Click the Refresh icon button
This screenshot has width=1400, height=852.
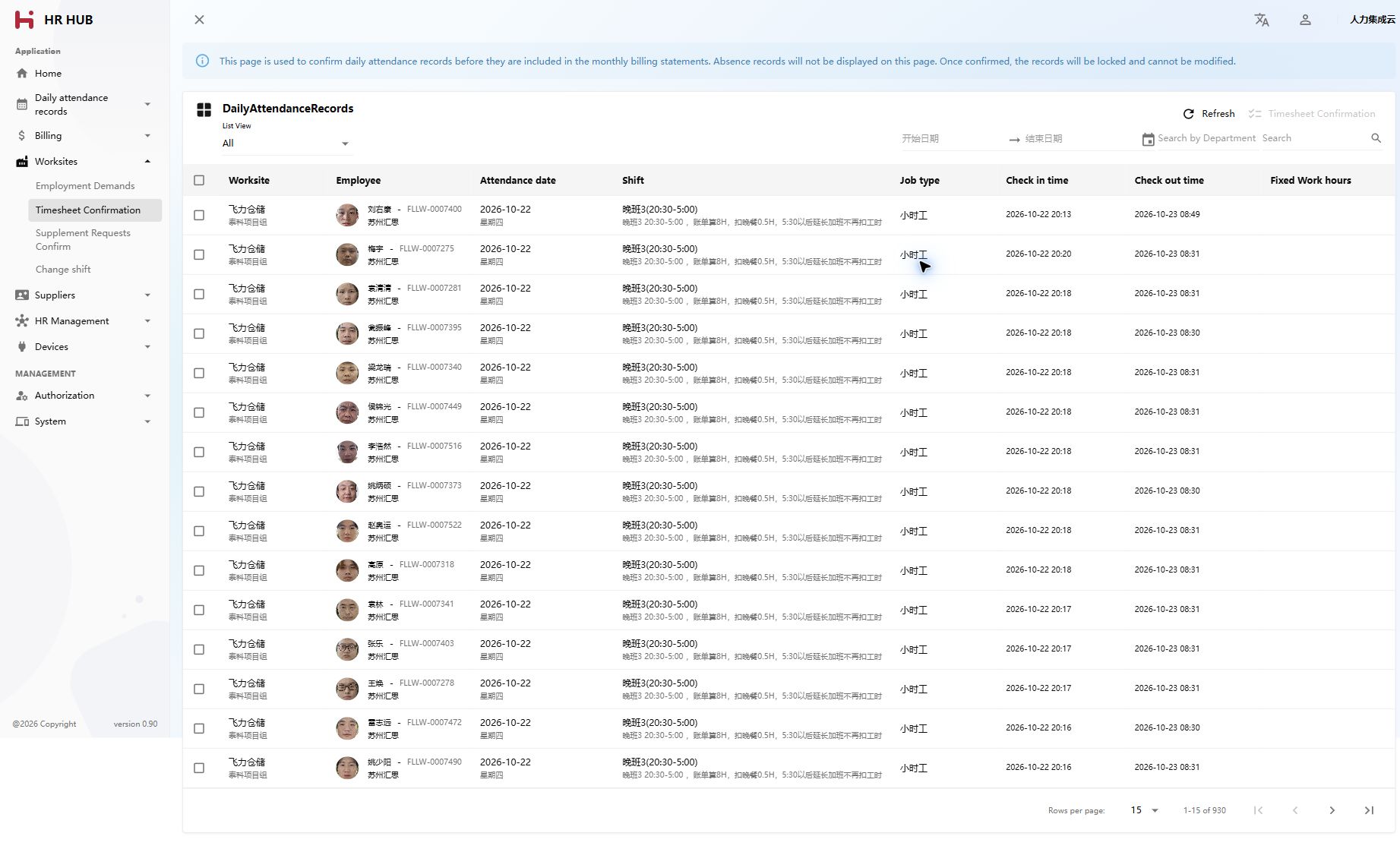(x=1189, y=114)
